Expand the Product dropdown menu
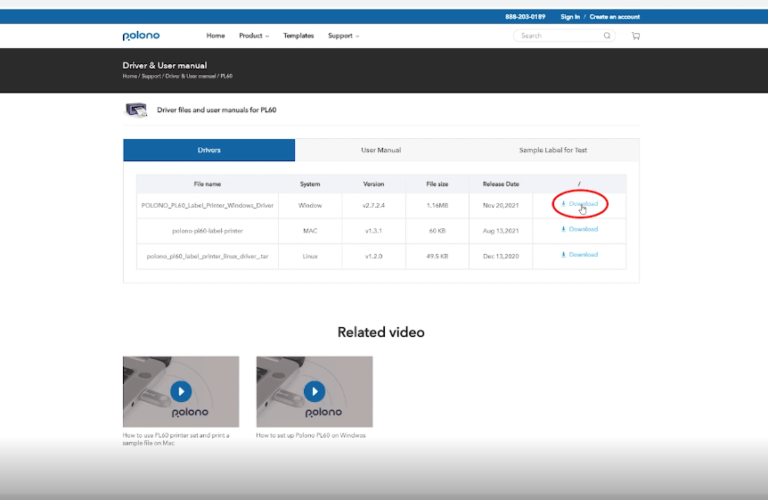The image size is (768, 500). coord(254,36)
